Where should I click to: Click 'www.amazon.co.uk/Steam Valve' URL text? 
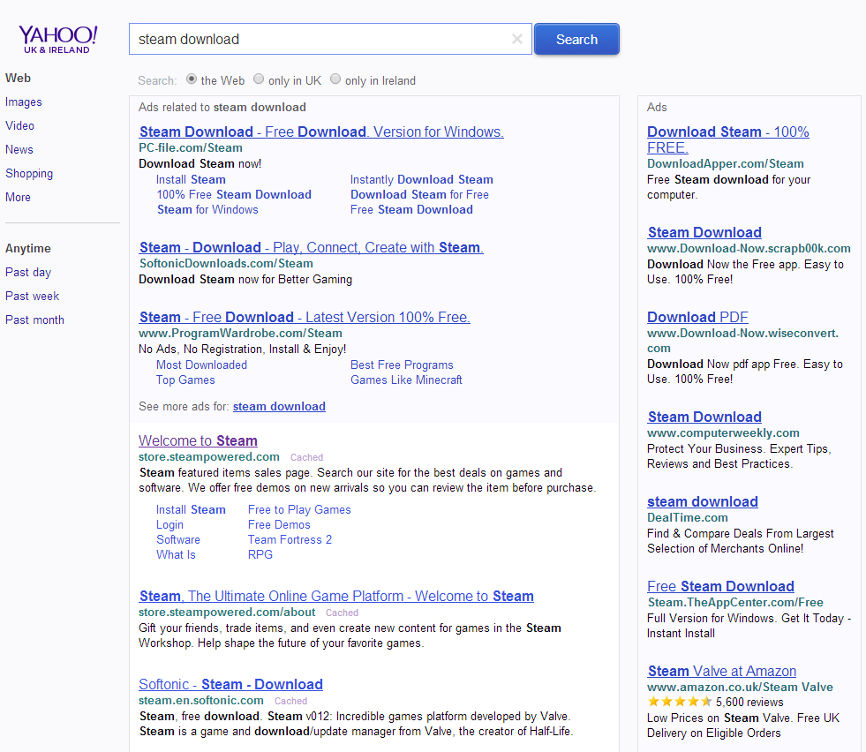(x=740, y=687)
